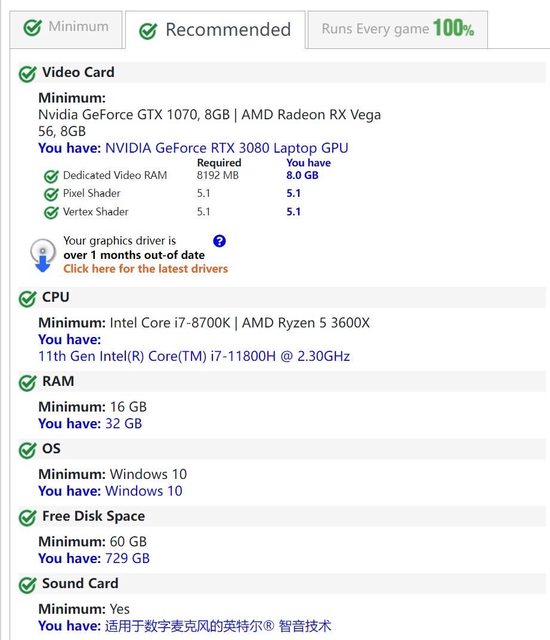The image size is (550, 640).
Task: Click the Video Card section header
Action: pos(282,73)
